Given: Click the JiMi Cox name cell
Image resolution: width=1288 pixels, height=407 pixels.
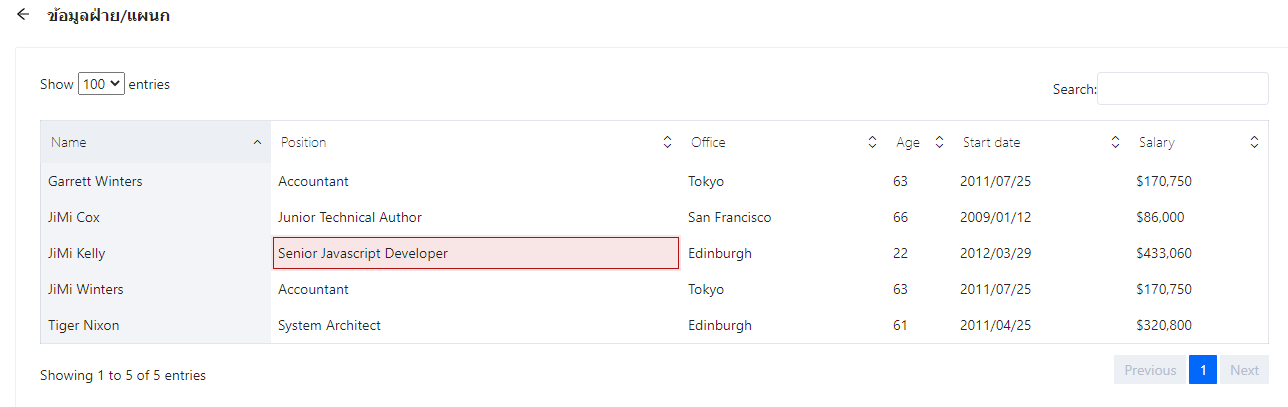Looking at the screenshot, I should (74, 218).
